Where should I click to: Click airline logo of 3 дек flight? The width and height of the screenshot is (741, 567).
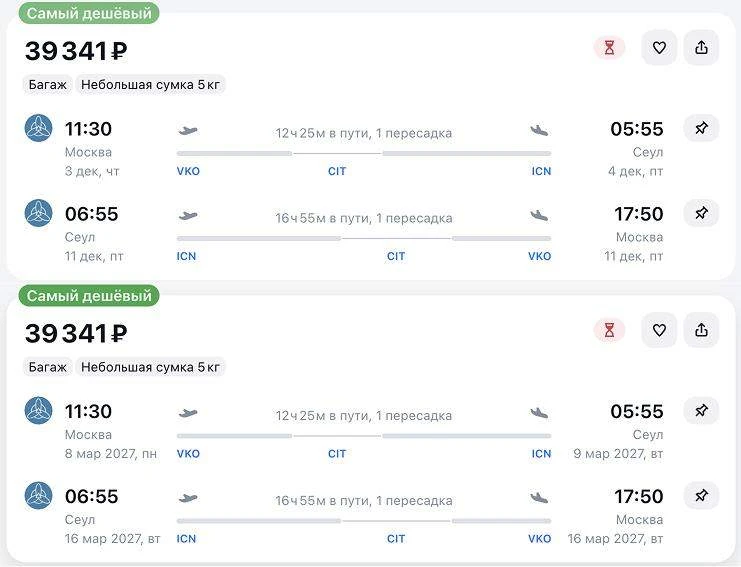point(38,128)
